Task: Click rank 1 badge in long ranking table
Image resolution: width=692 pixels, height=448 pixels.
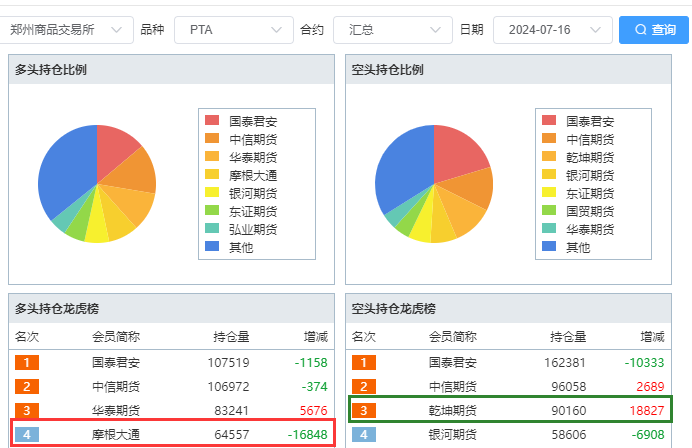Action: point(27,363)
